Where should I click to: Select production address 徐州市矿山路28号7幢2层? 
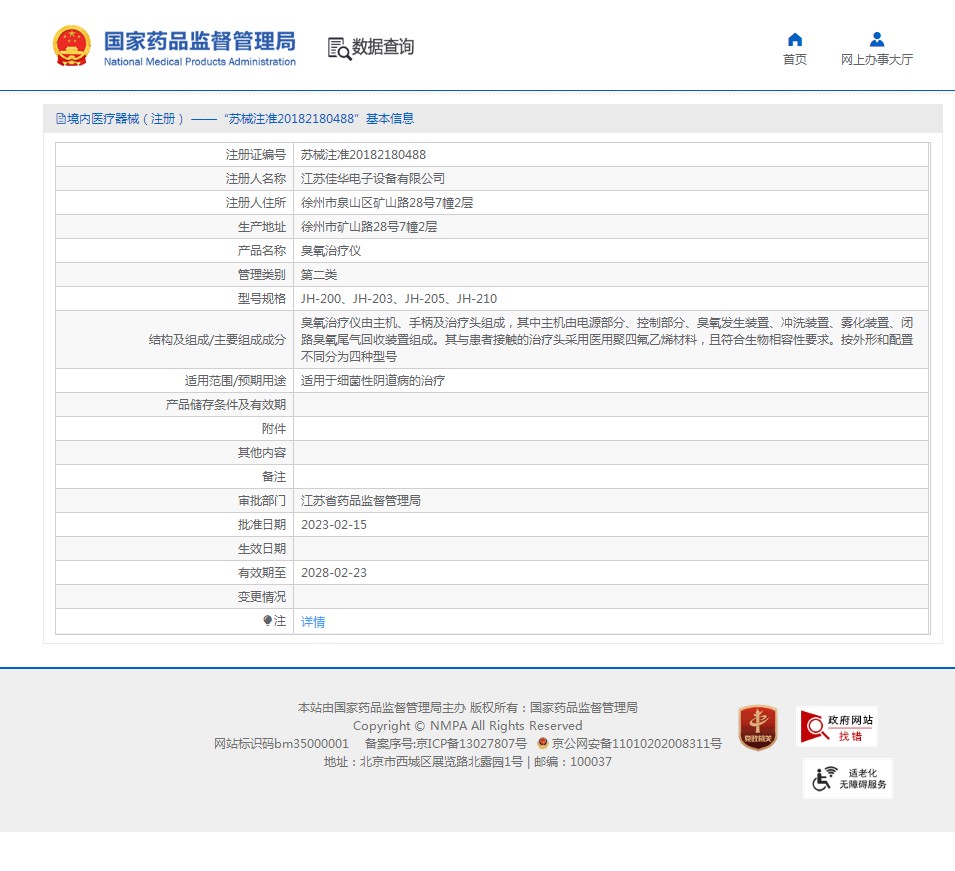tap(369, 227)
